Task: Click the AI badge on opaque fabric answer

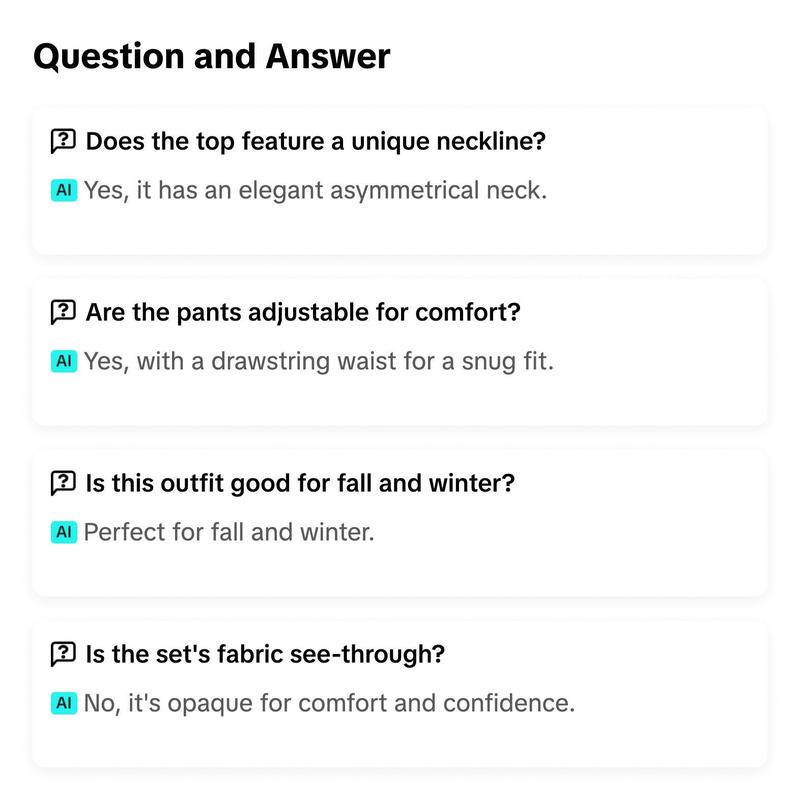Action: coord(64,703)
